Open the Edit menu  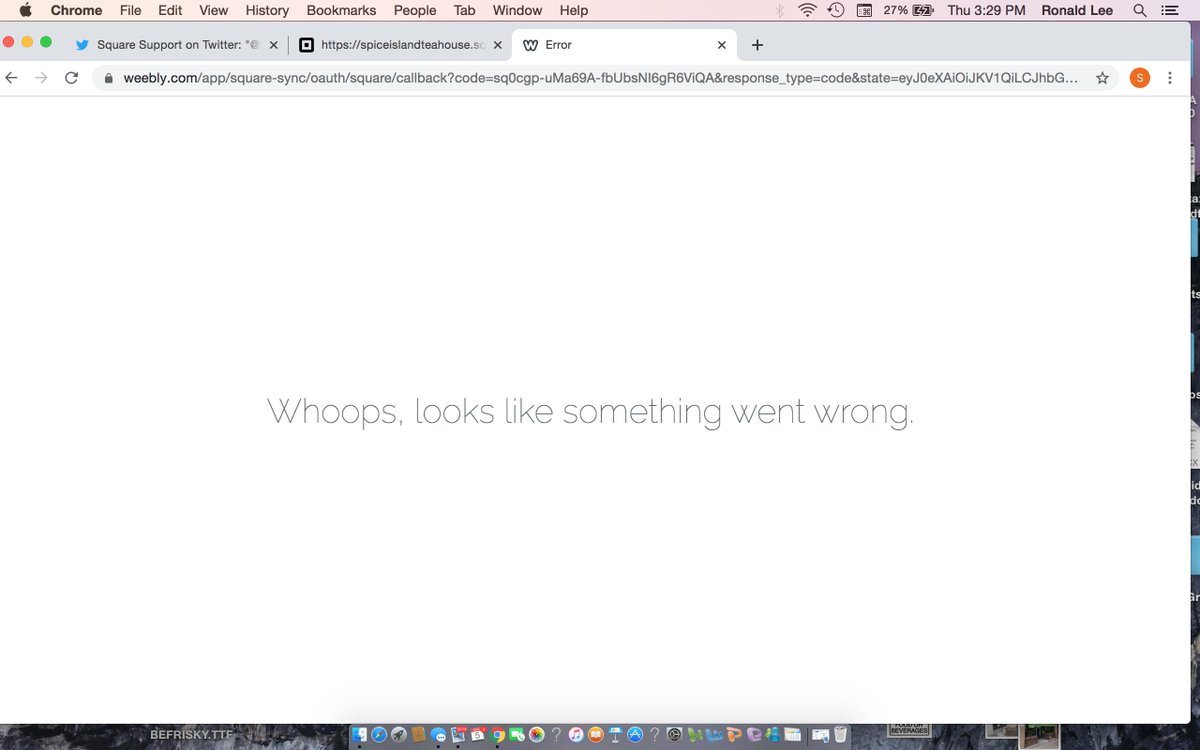[x=170, y=10]
